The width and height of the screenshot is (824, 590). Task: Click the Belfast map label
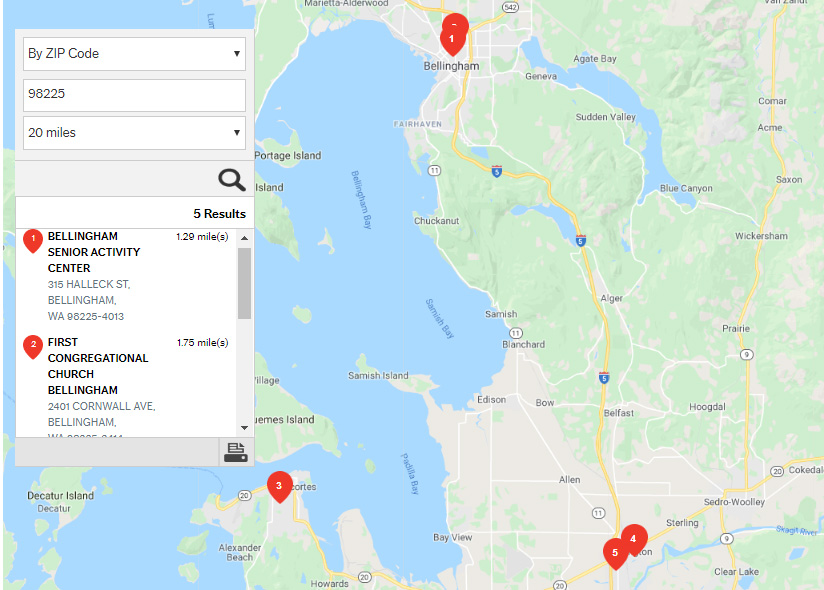tap(619, 413)
